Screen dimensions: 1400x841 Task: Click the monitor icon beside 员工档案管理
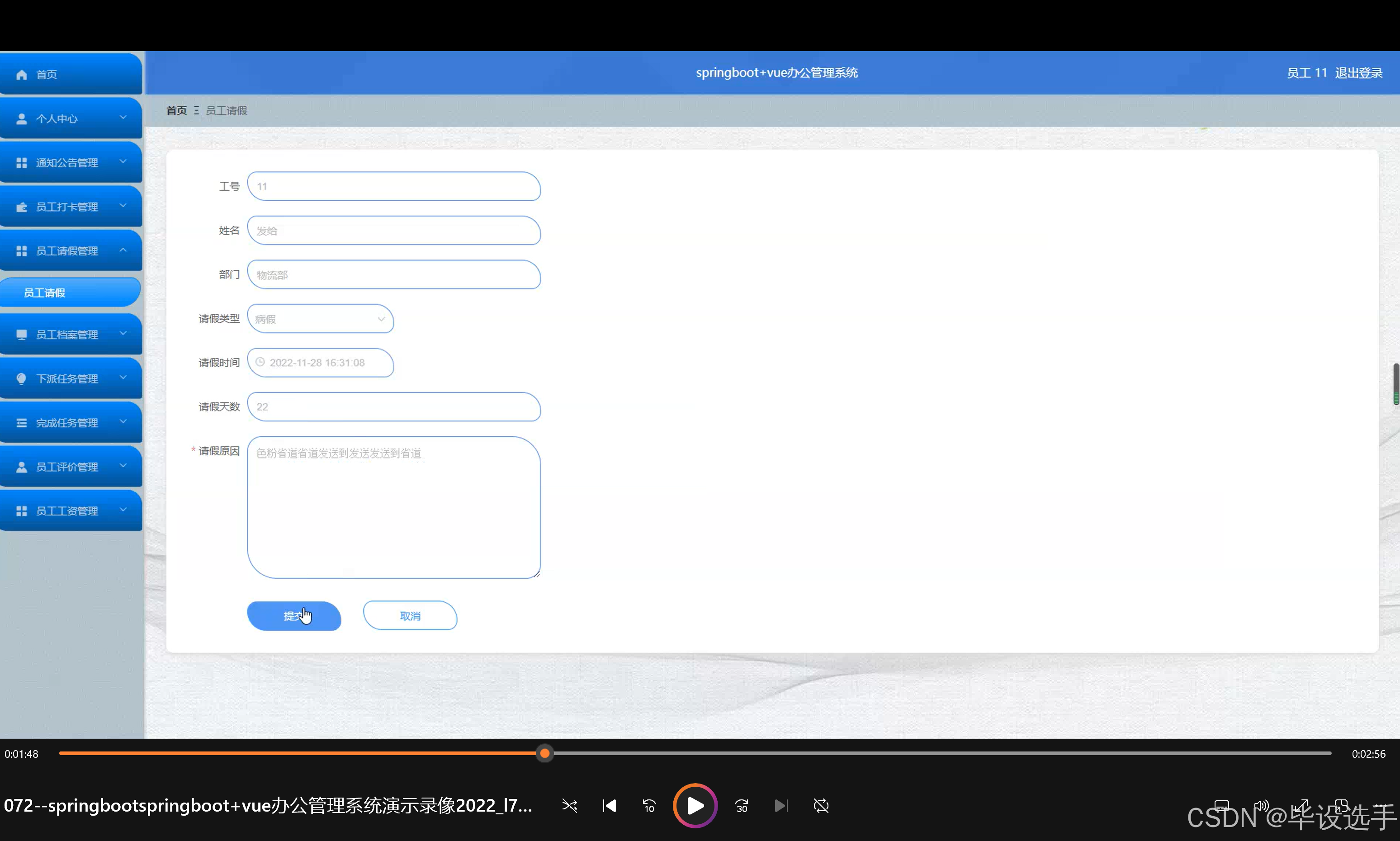(22, 334)
